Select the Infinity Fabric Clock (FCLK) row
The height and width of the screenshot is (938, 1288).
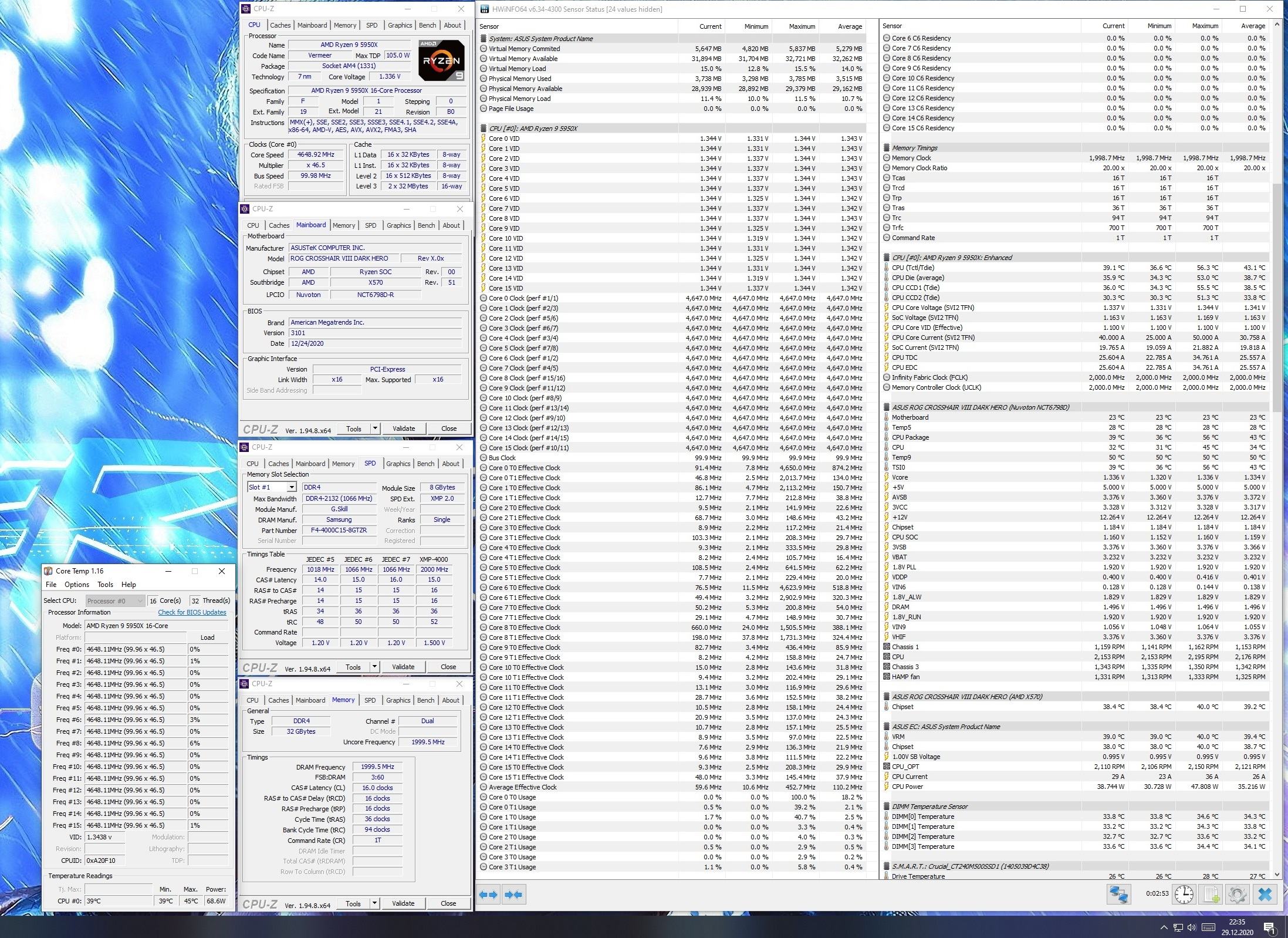(1075, 377)
